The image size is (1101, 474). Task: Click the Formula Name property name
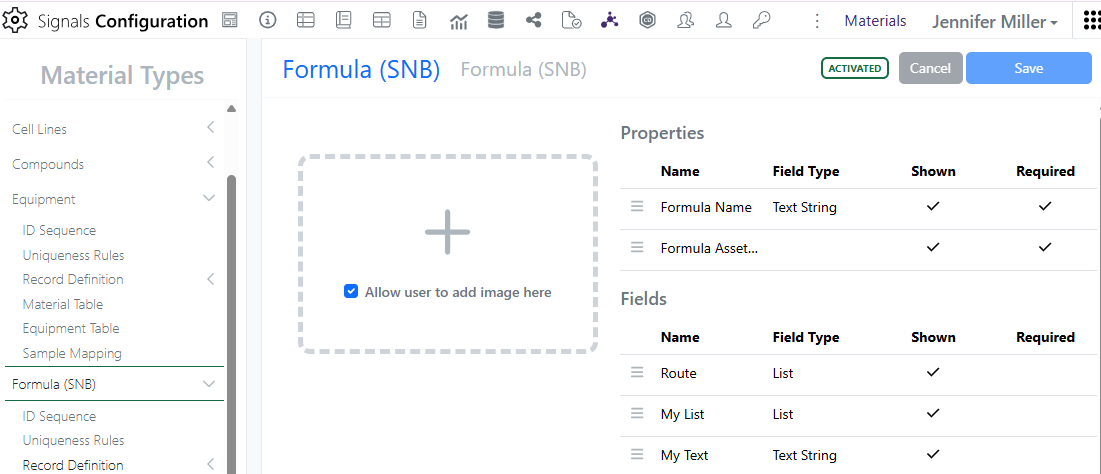coord(706,207)
